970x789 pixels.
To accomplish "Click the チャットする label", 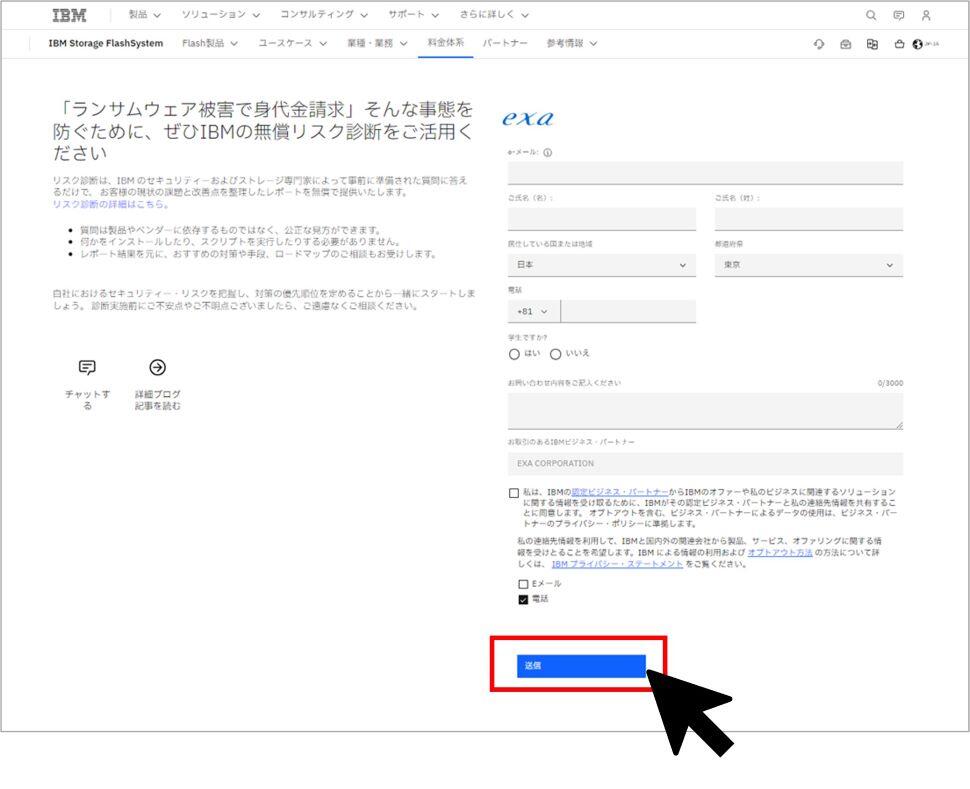I will pos(87,400).
